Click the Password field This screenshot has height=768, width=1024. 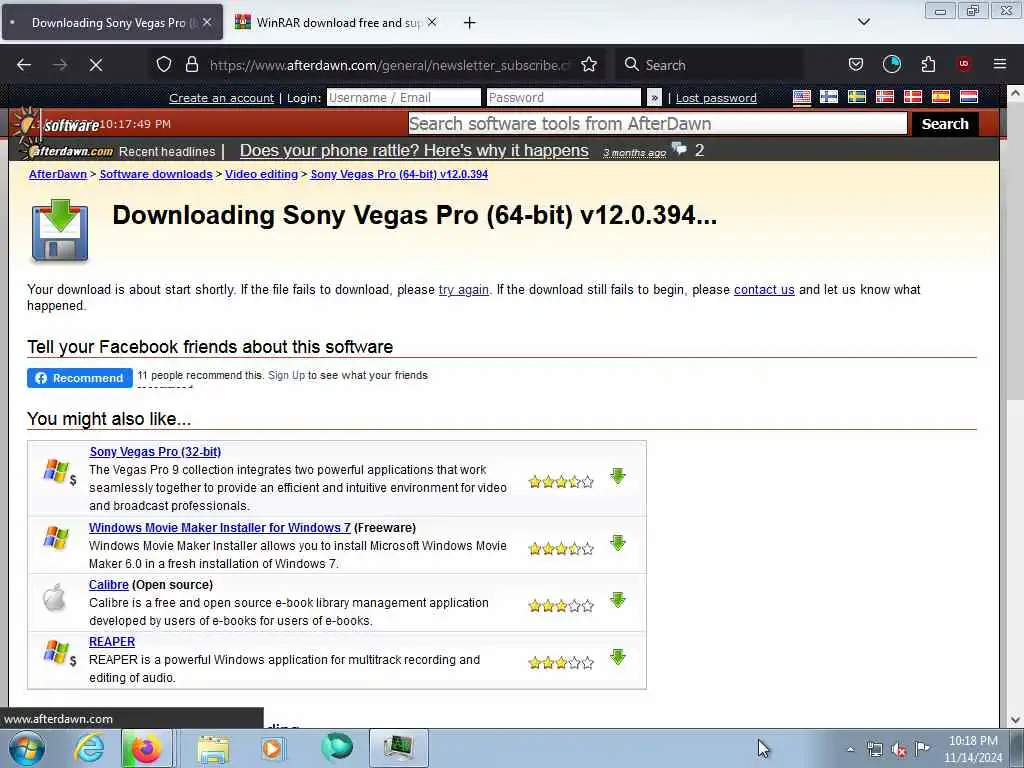pyautogui.click(x=564, y=97)
